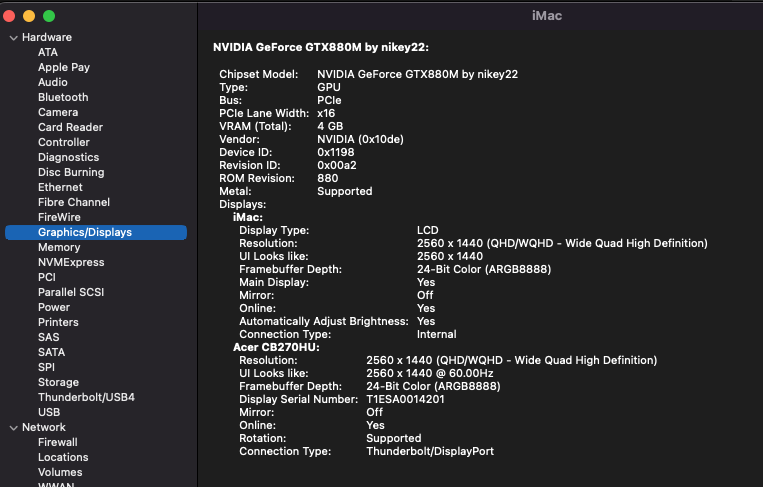
Task: Select USB in the sidebar
Action: tap(49, 413)
